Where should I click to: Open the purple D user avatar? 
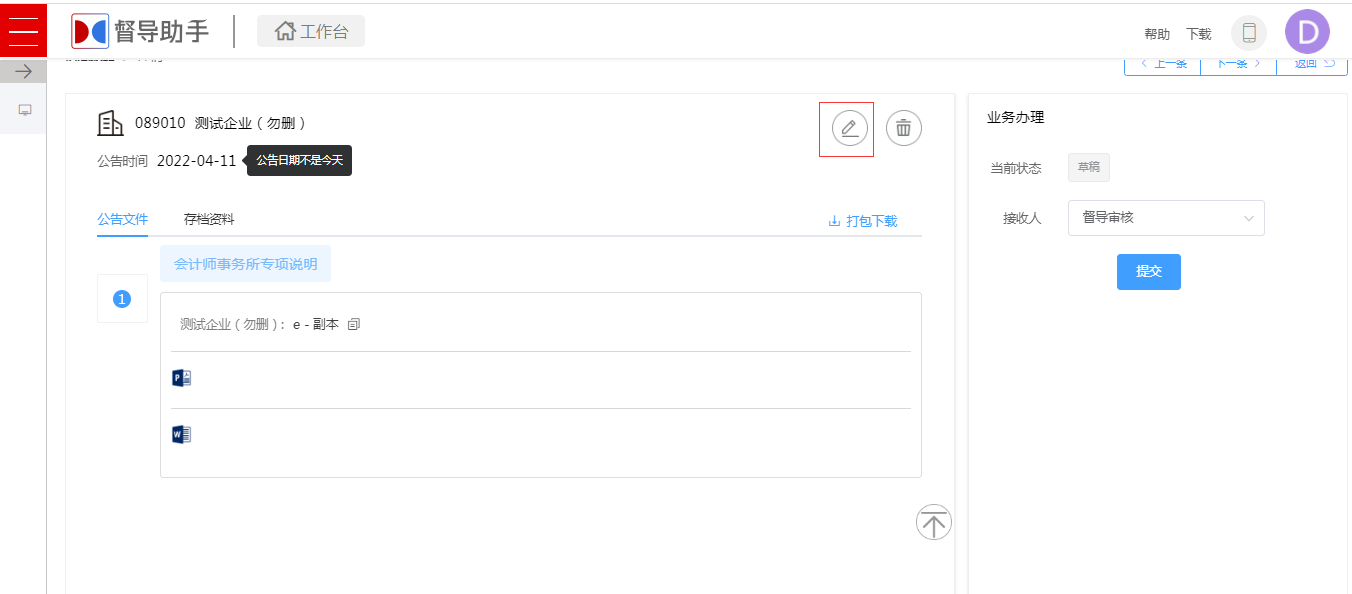click(x=1307, y=32)
